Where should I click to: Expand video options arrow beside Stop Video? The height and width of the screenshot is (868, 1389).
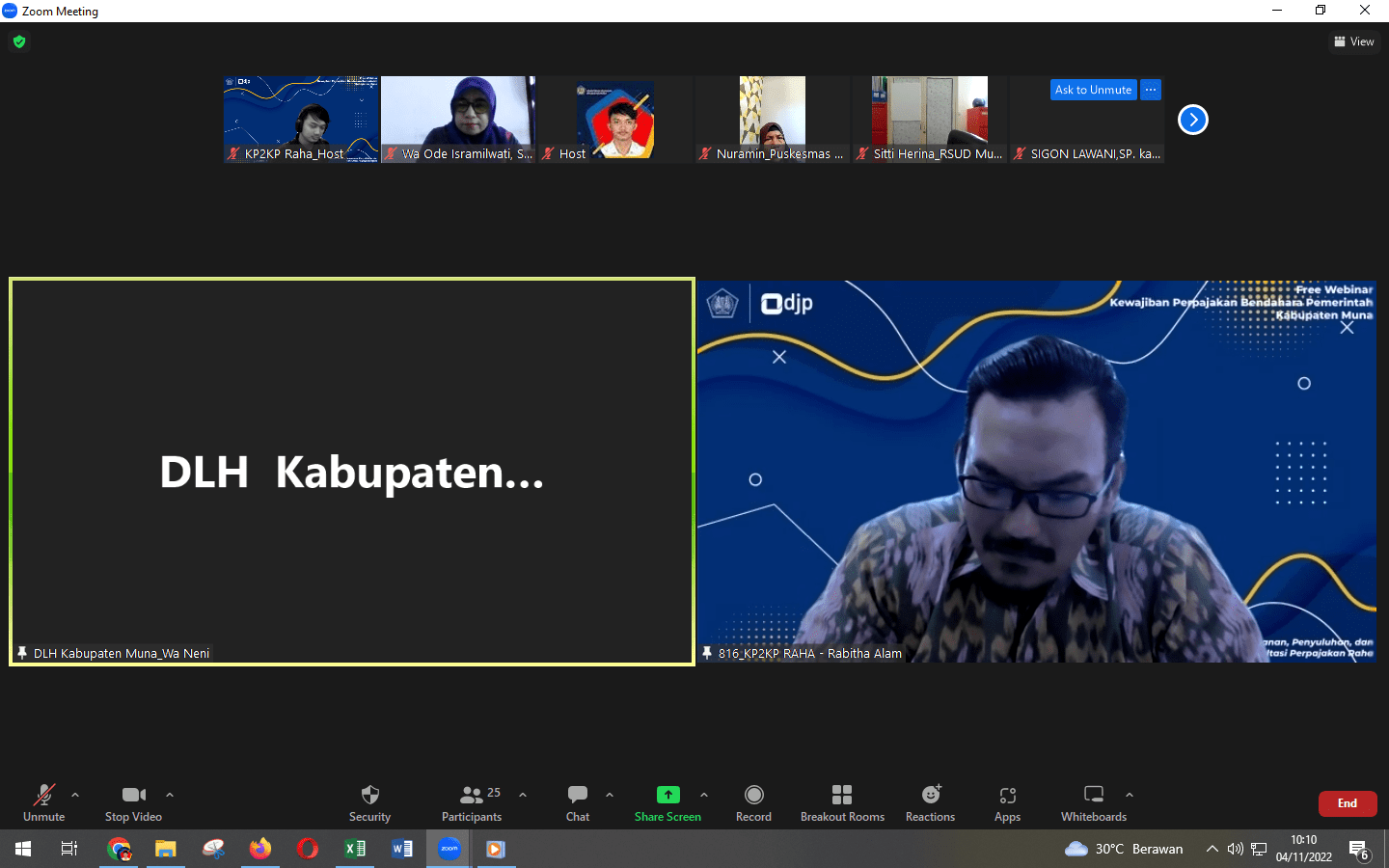[x=170, y=795]
